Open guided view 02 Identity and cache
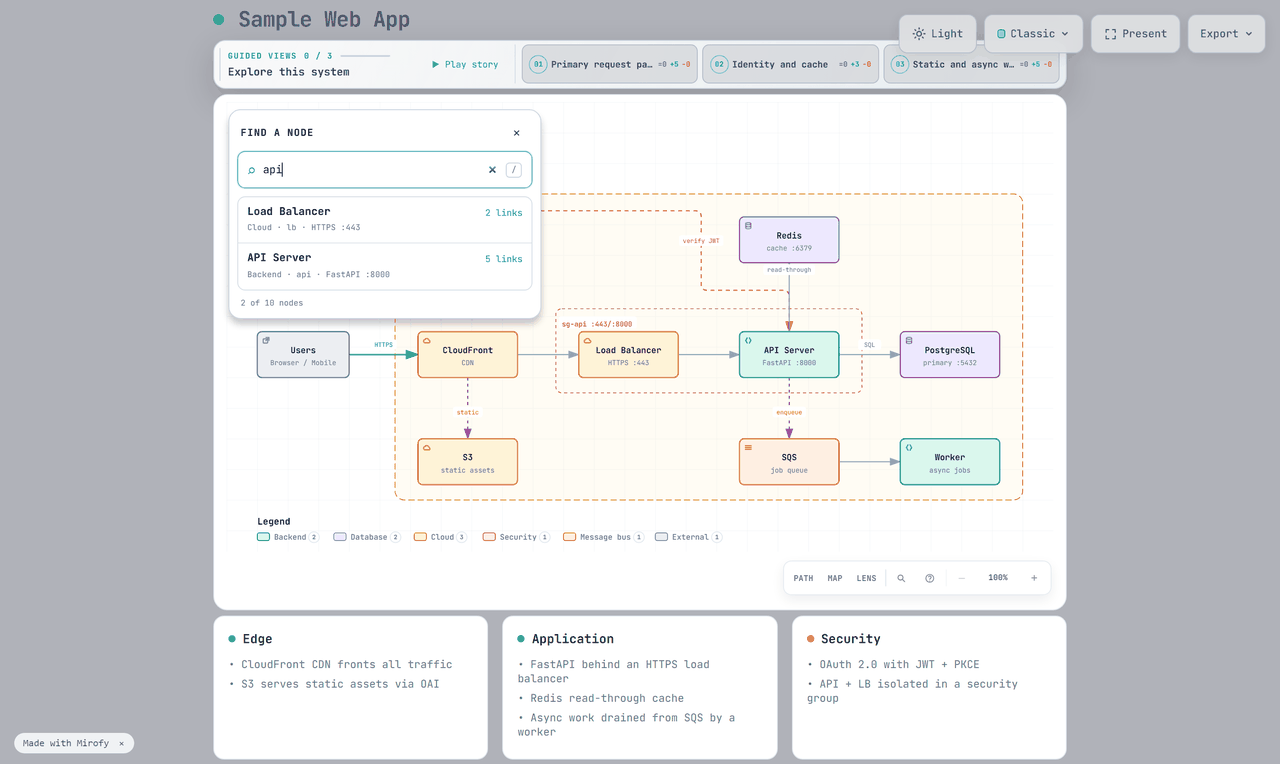The image size is (1280, 764). coord(790,64)
